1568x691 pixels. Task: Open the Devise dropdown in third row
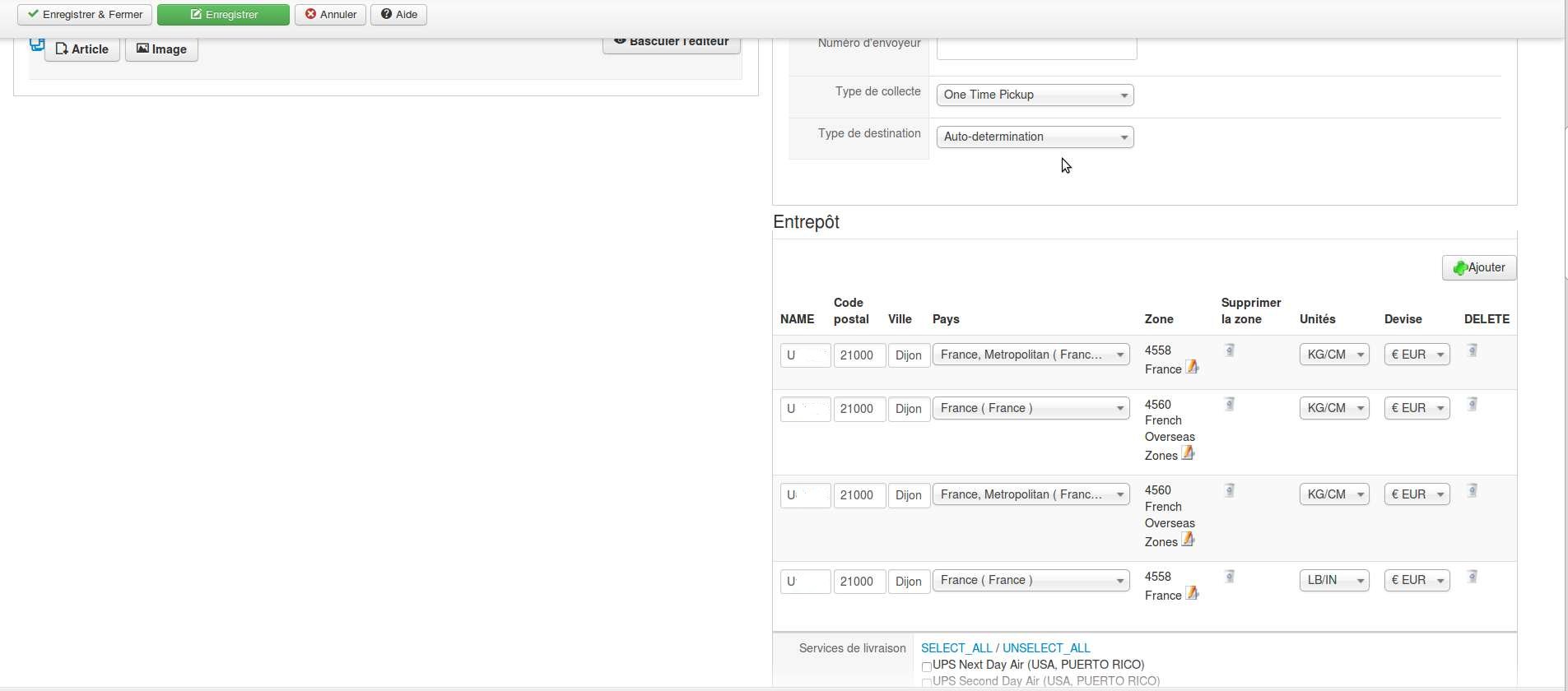pos(1417,495)
